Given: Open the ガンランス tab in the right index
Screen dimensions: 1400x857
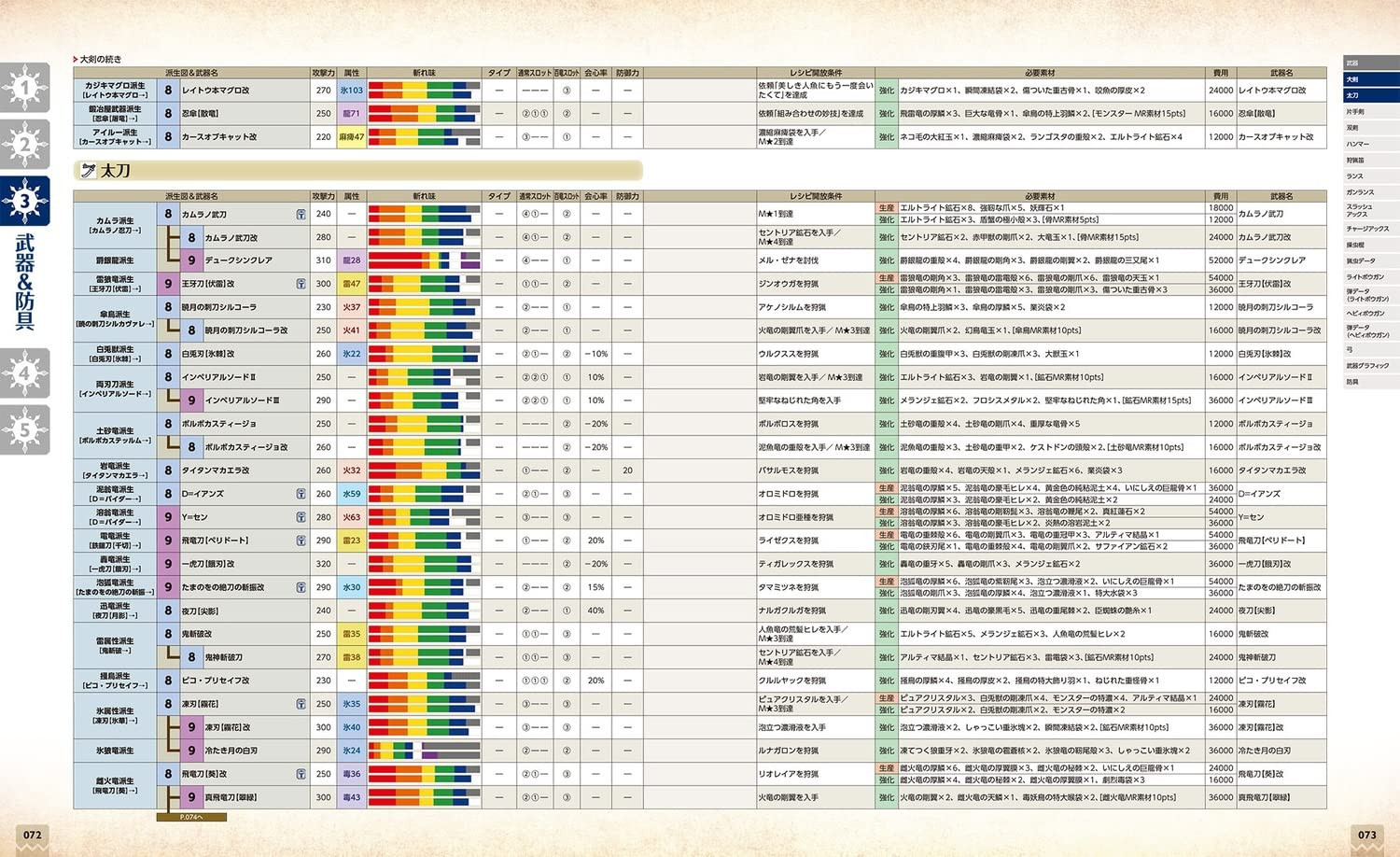Looking at the screenshot, I should 1371,192.
